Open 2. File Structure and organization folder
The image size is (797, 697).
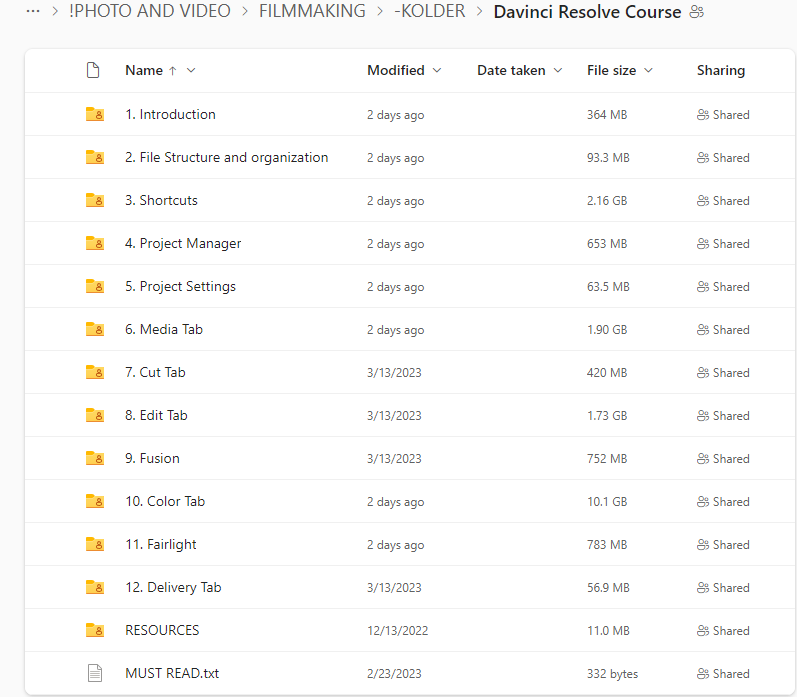(x=227, y=158)
